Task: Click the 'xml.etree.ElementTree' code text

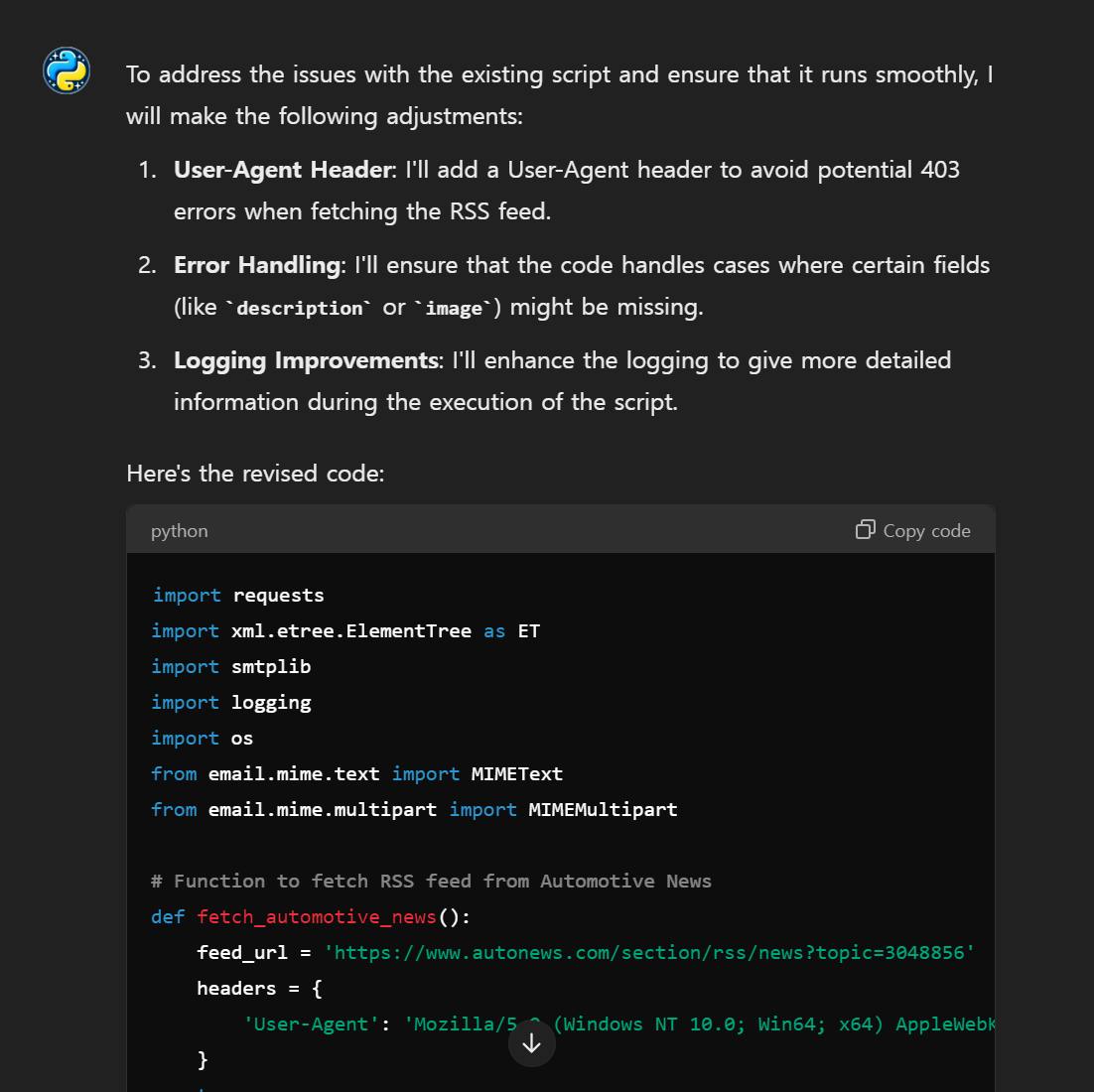Action: 351,630
